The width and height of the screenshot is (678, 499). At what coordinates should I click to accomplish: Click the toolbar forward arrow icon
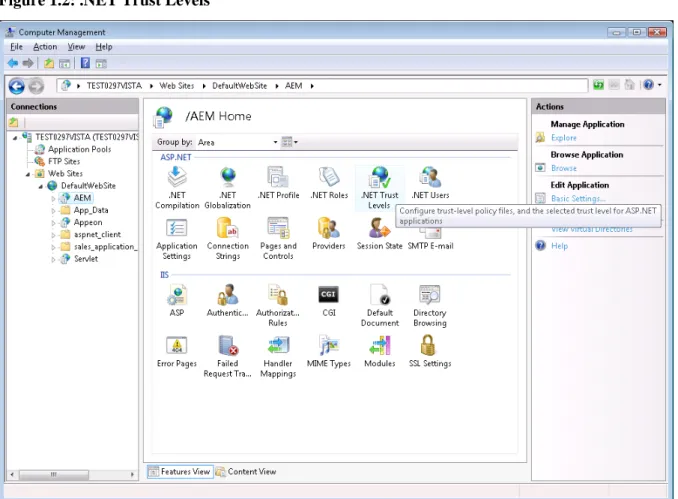tap(28, 63)
